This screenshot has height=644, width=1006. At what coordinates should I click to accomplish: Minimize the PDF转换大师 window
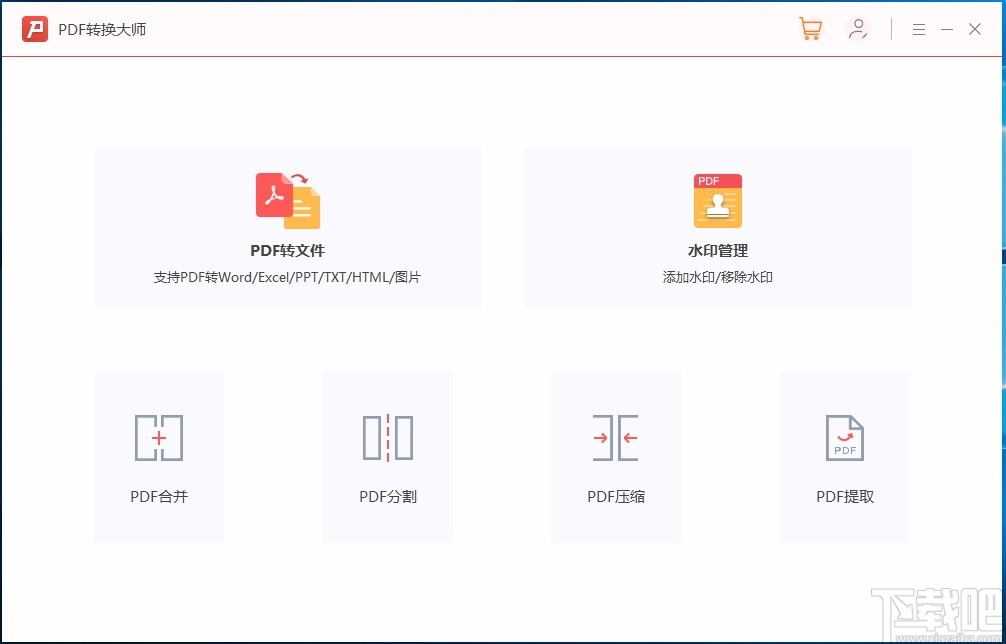point(947,30)
